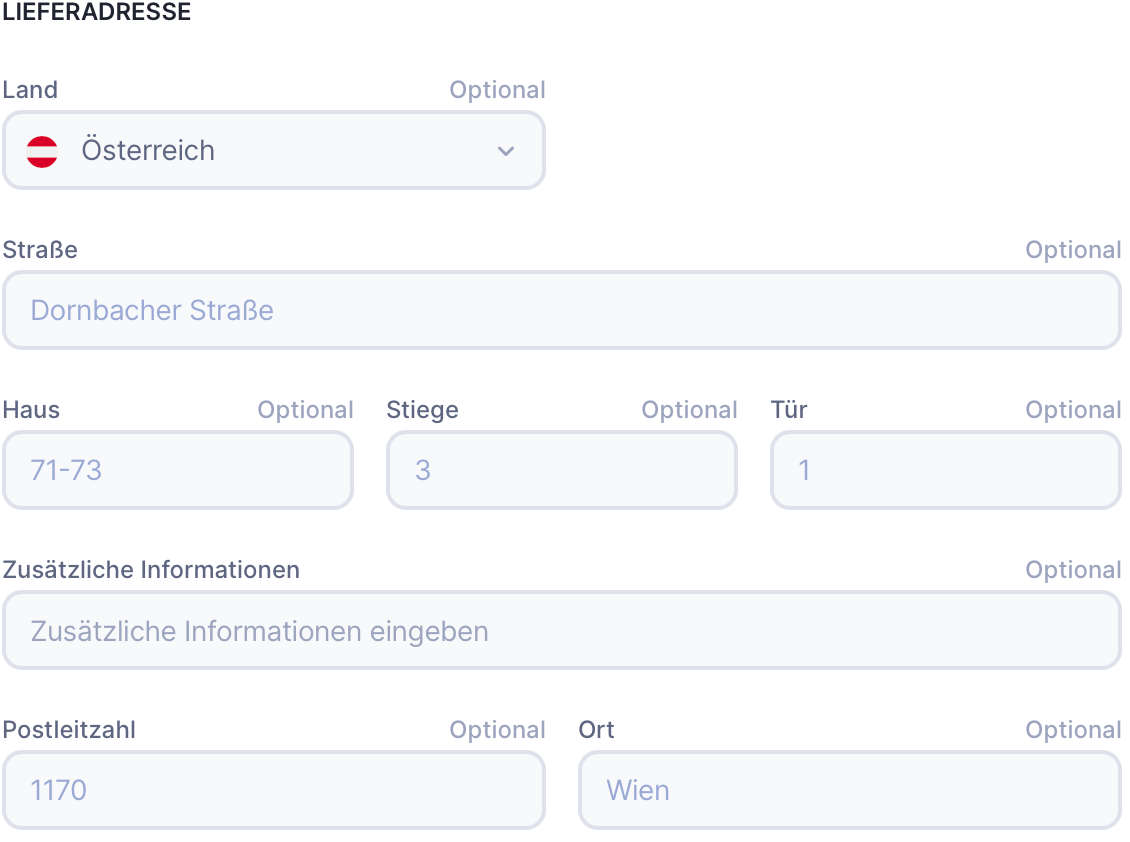Click the Haus number field
1130x842 pixels.
point(177,471)
